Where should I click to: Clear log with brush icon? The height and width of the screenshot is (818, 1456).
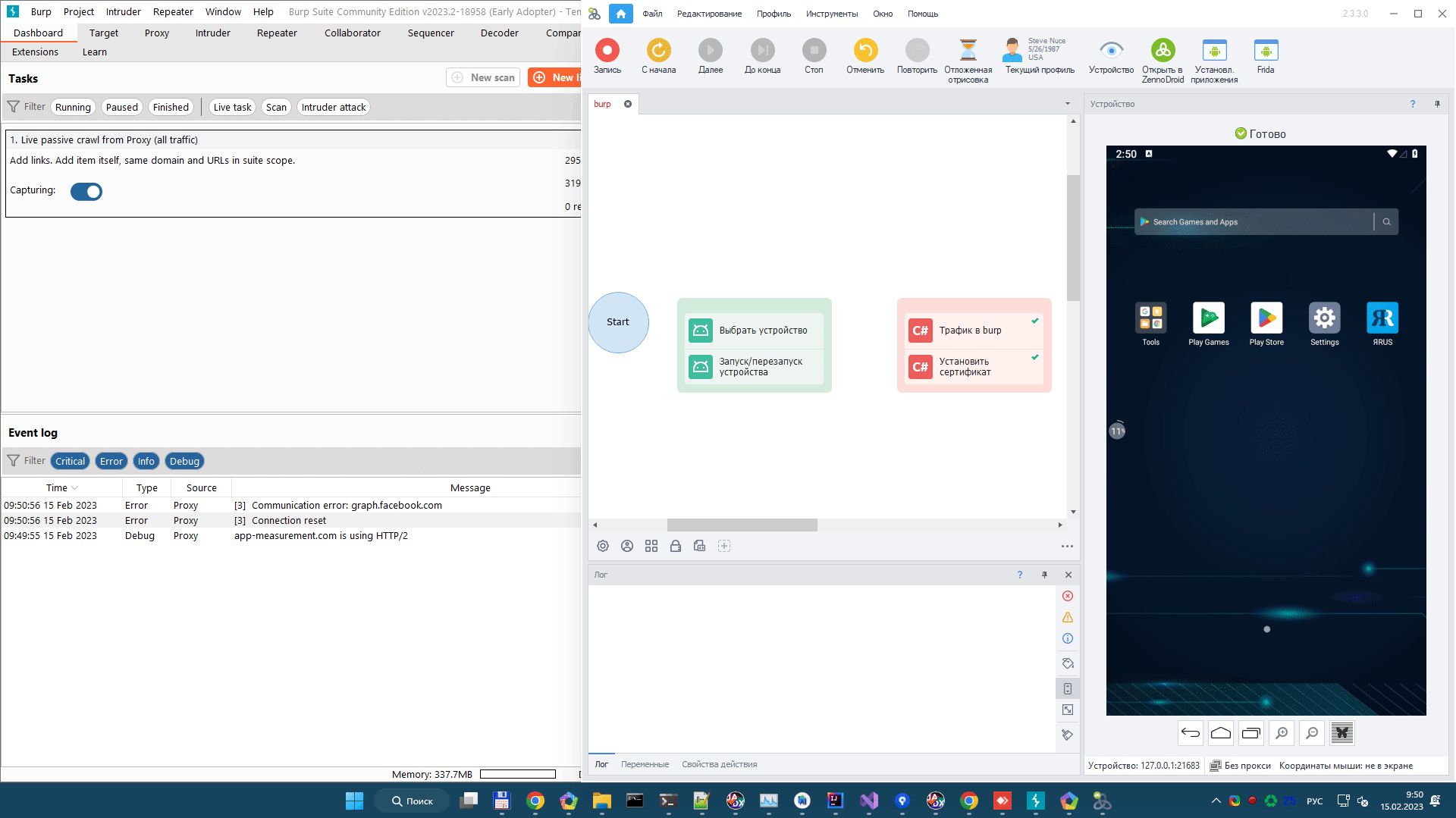pos(1068,735)
